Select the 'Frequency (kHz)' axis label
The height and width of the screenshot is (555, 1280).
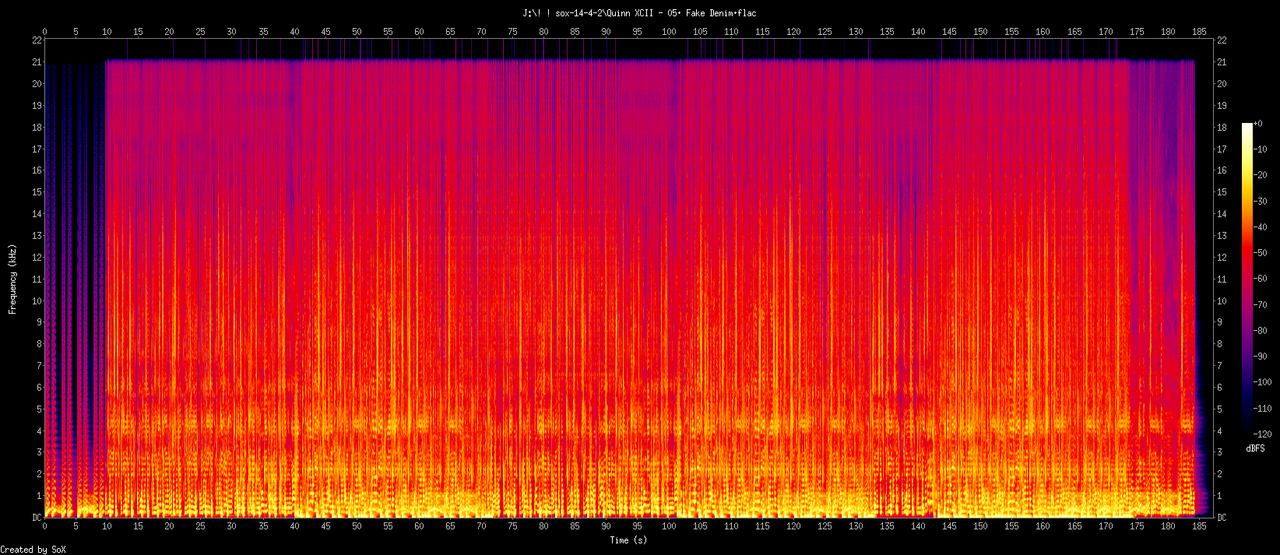pyautogui.click(x=13, y=278)
